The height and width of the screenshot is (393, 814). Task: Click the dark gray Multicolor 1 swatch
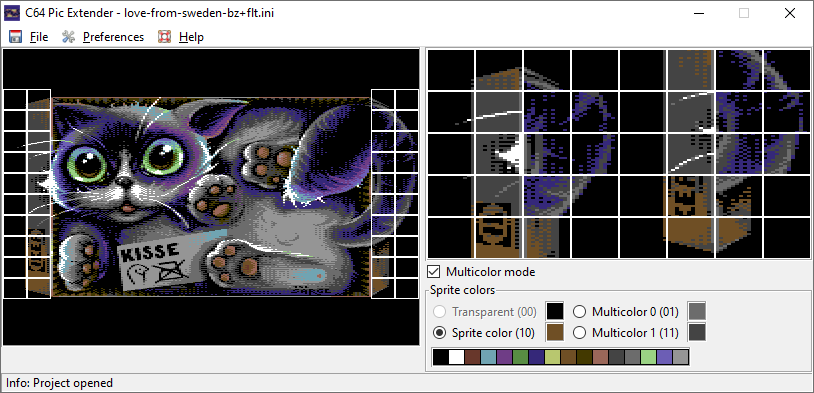tap(697, 332)
